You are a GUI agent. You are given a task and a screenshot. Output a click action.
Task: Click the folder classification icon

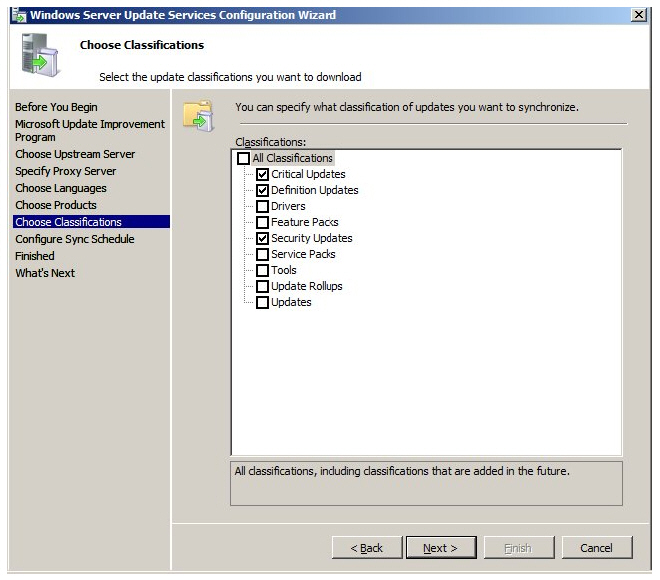point(199,115)
